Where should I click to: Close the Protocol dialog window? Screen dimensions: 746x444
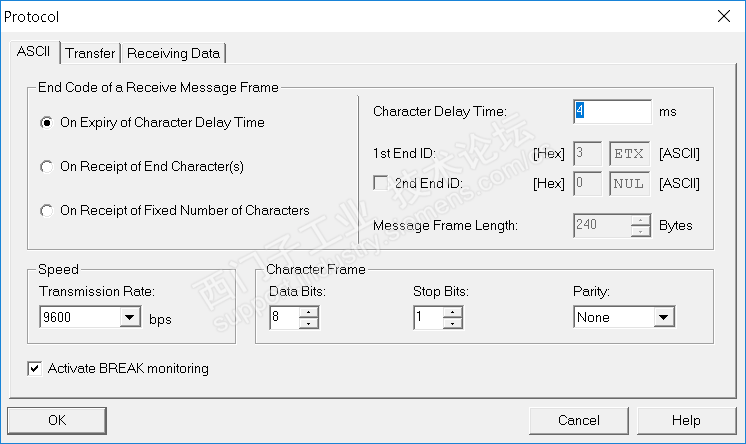click(x=724, y=16)
